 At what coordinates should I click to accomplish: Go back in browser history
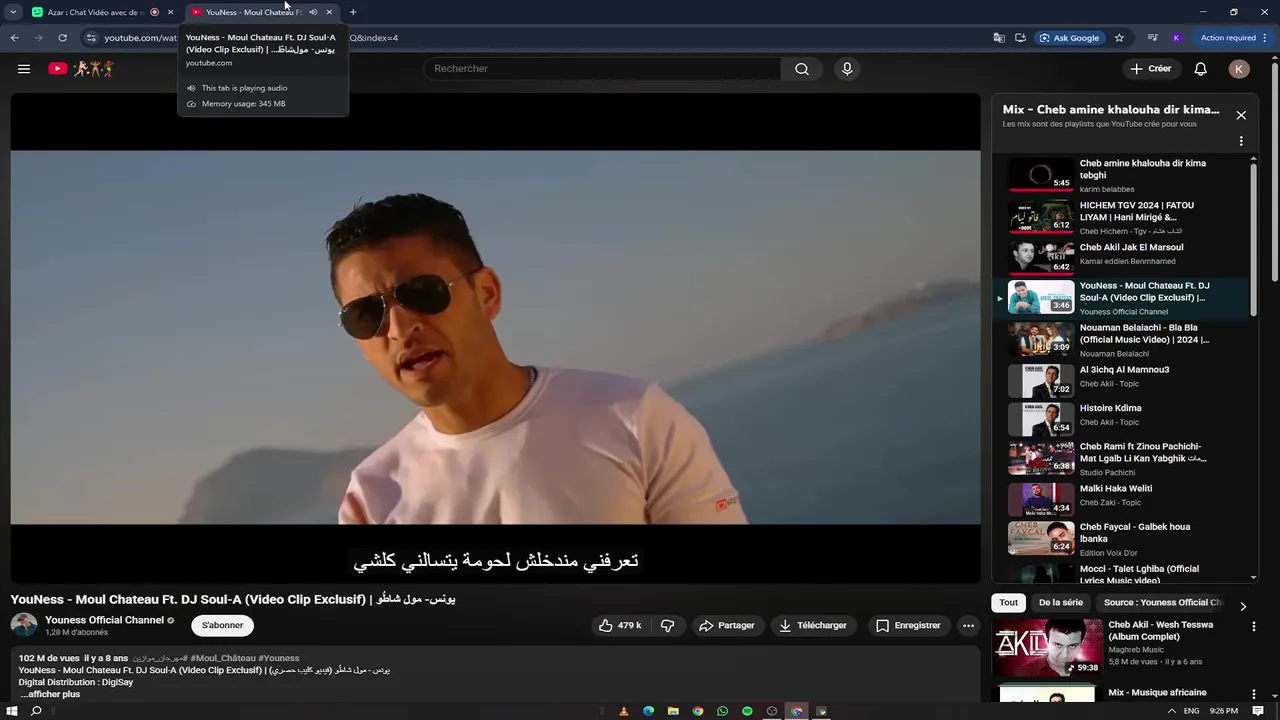pos(15,38)
